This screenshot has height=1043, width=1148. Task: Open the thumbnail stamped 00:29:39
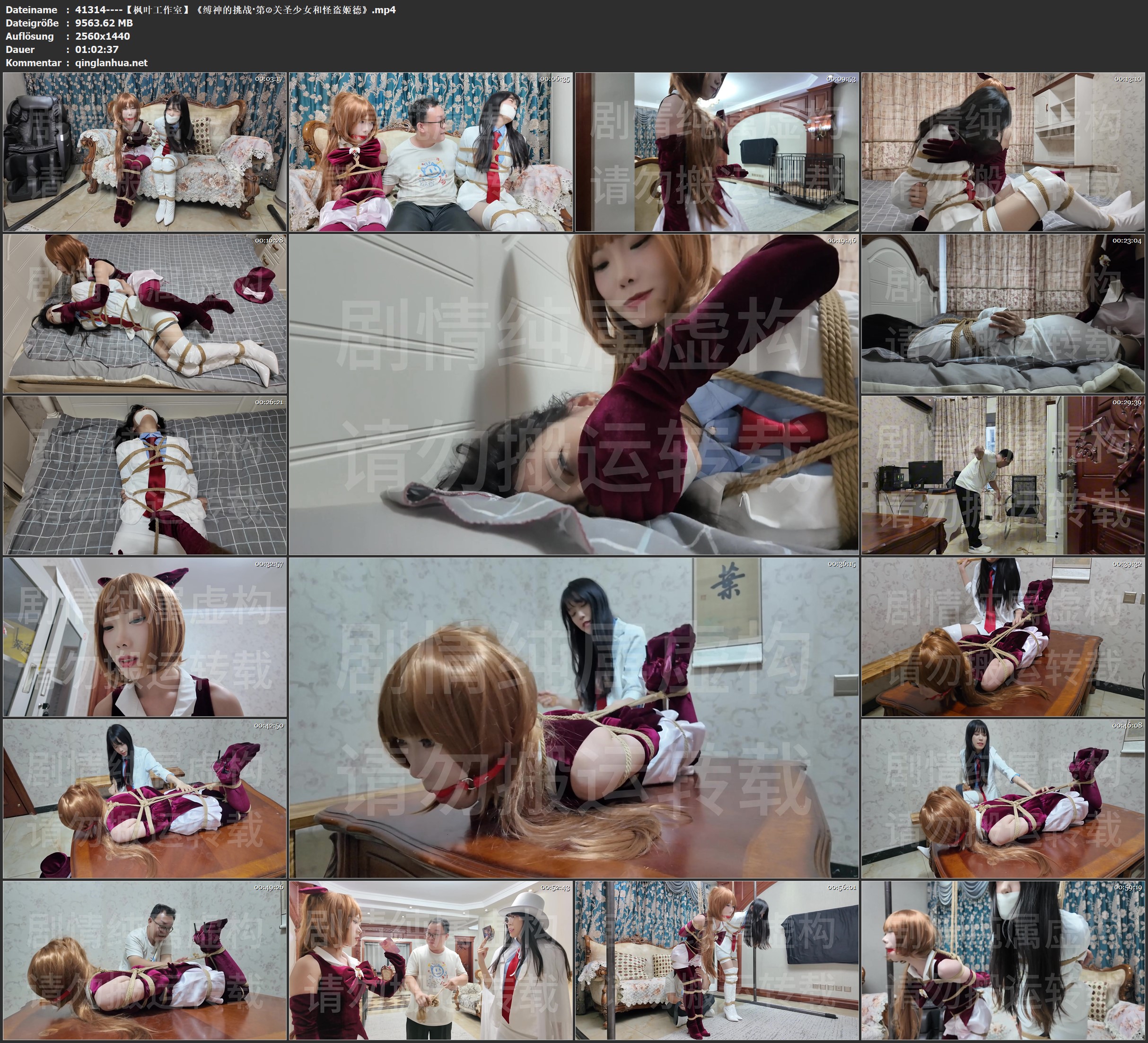coord(1003,475)
